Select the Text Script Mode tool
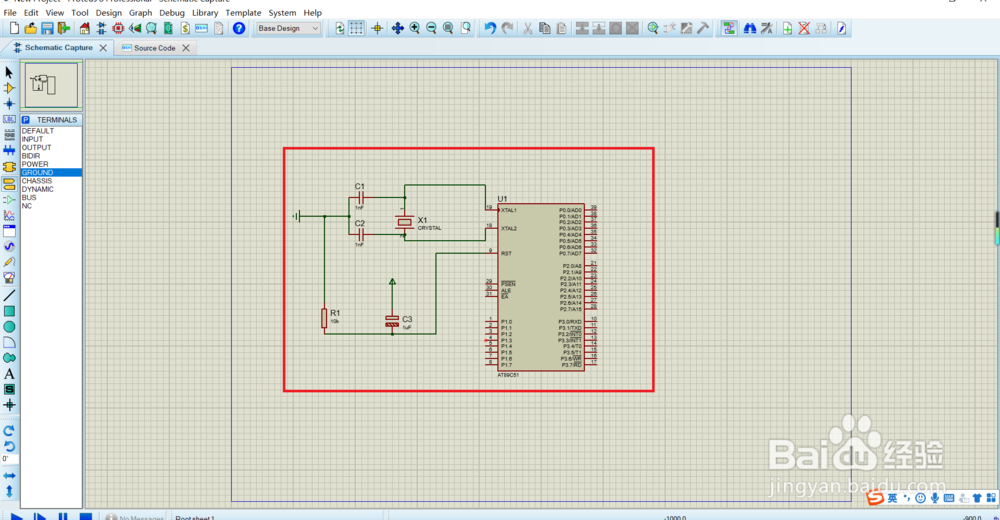 [x=9, y=135]
